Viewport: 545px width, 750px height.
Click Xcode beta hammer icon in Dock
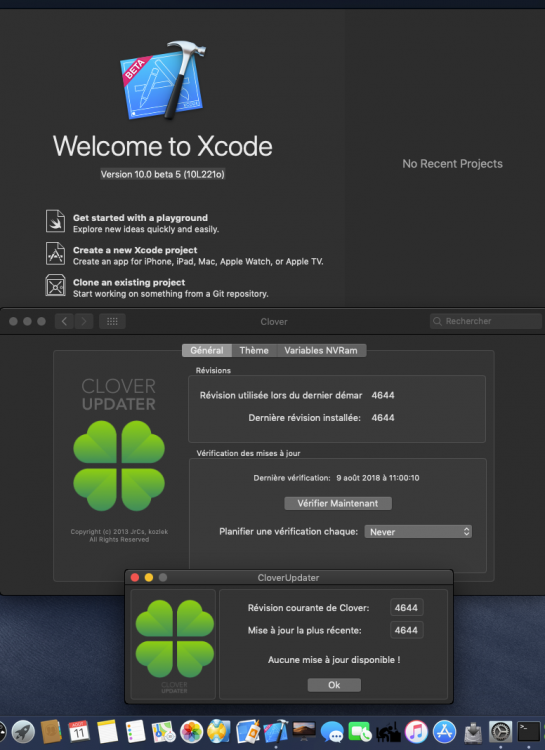[276, 731]
